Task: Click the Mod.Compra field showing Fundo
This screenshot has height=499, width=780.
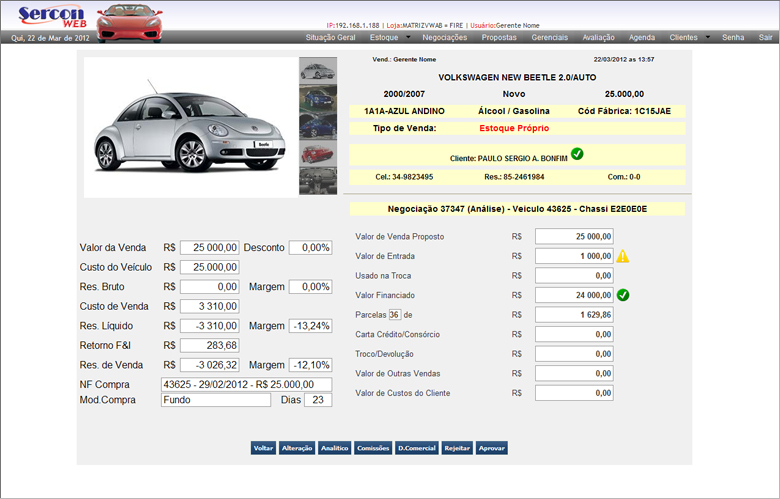Action: coord(216,400)
